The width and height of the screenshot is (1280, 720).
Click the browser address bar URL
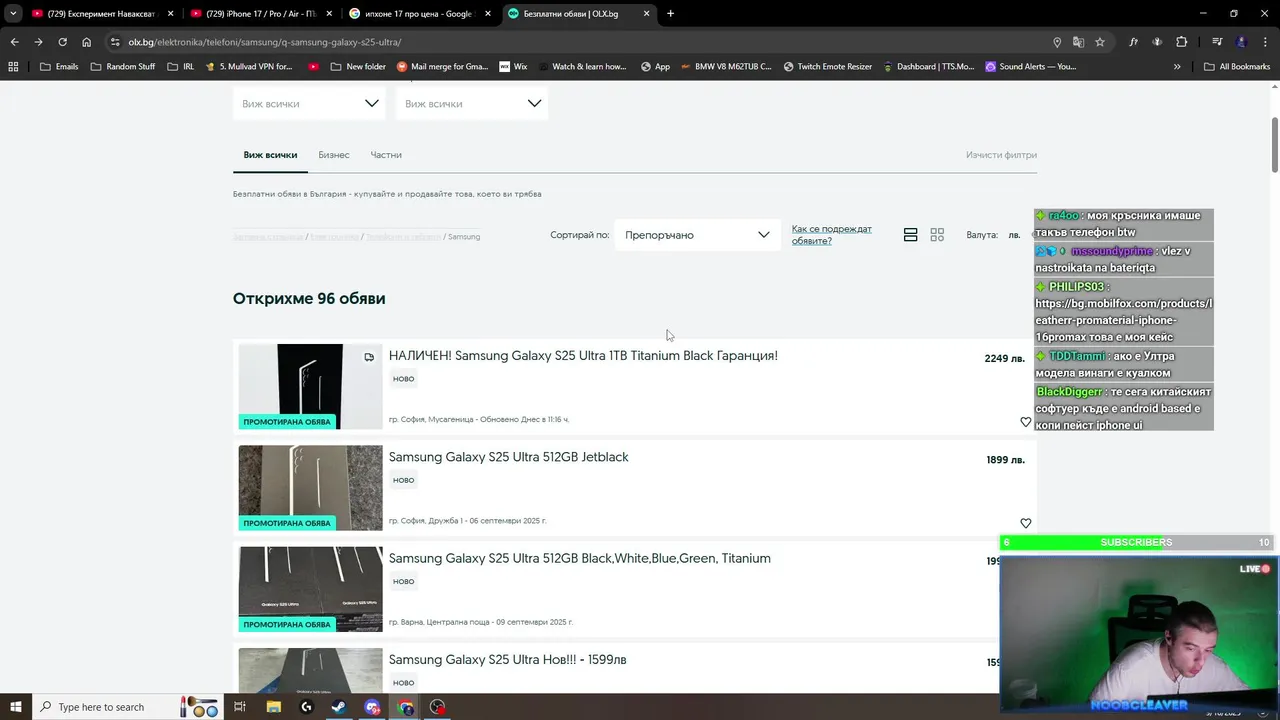click(265, 42)
